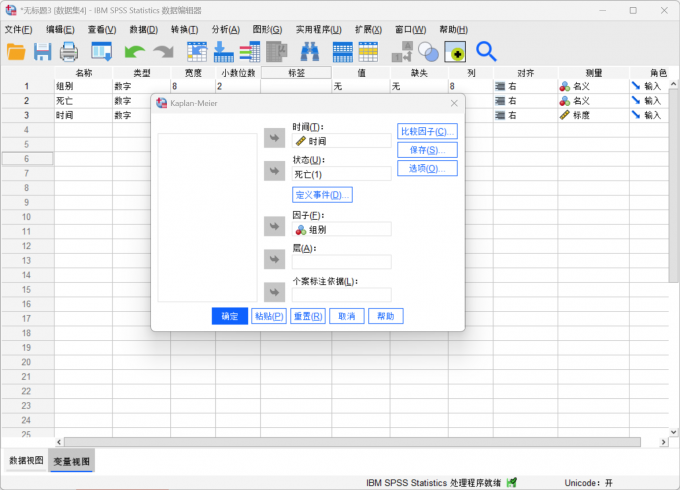Select the 状态 field showing 死亡(1)

[342, 174]
